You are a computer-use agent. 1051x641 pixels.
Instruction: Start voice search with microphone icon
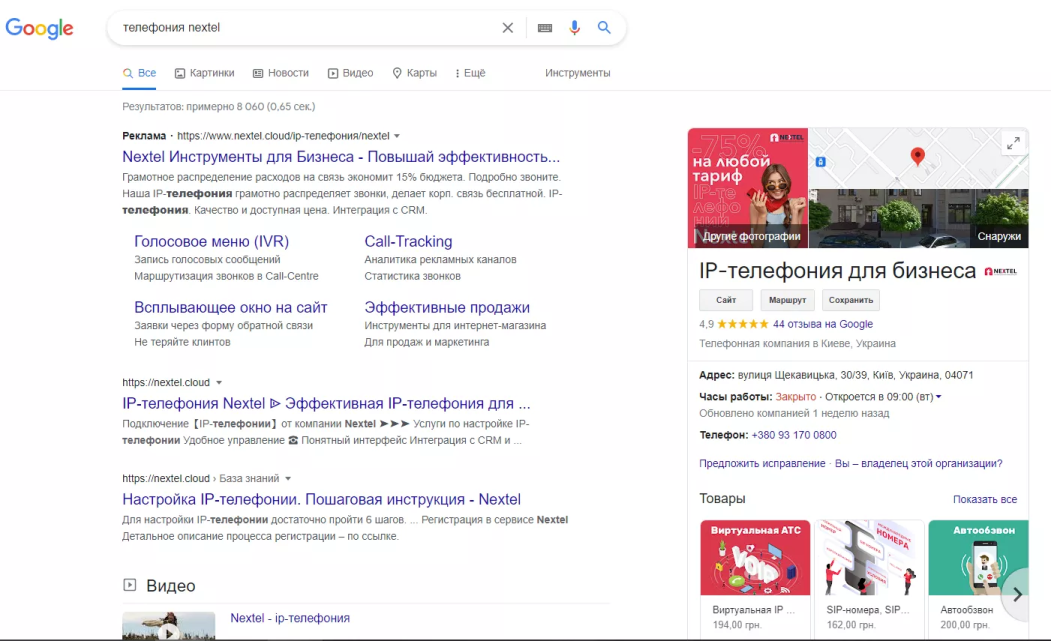point(574,28)
